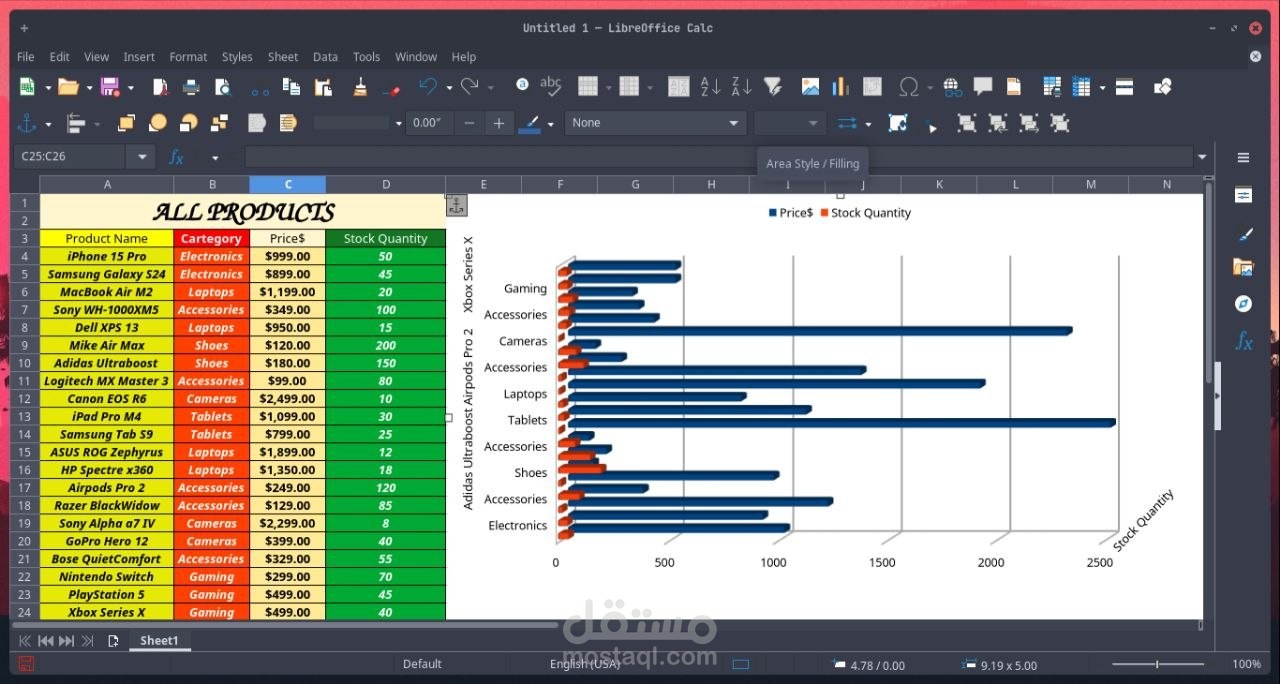Expand the Save options dropdown arrow

pyautogui.click(x=130, y=88)
